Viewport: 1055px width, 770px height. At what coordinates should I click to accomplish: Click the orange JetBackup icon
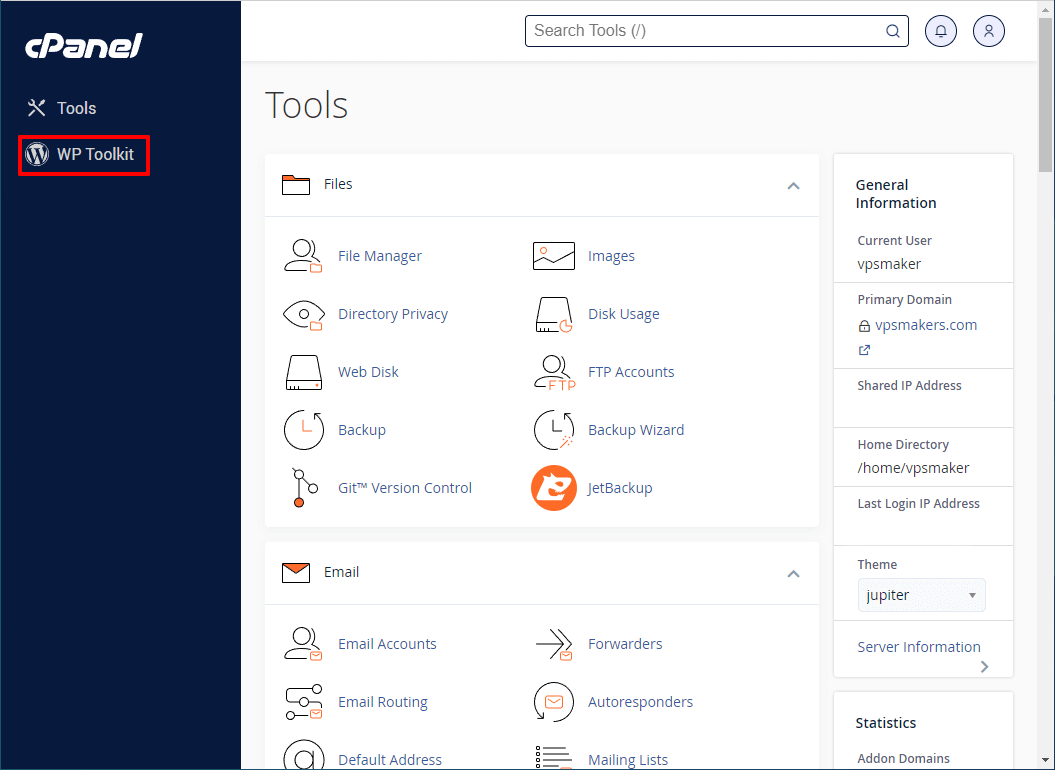click(554, 488)
